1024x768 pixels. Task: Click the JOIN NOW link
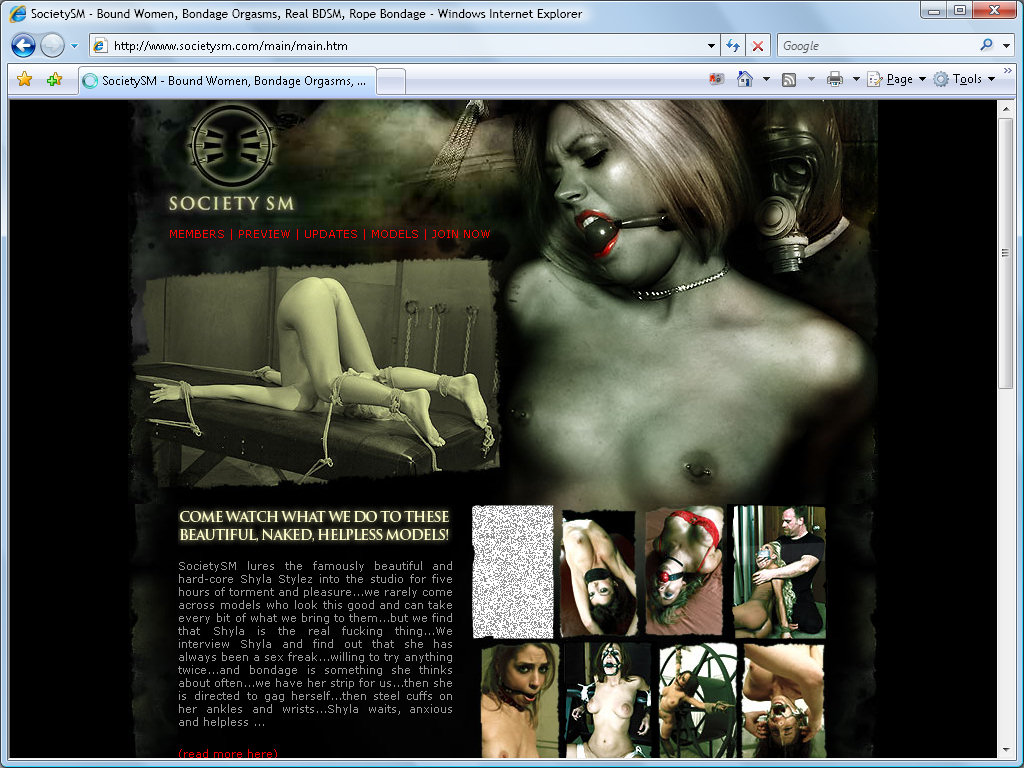point(460,234)
